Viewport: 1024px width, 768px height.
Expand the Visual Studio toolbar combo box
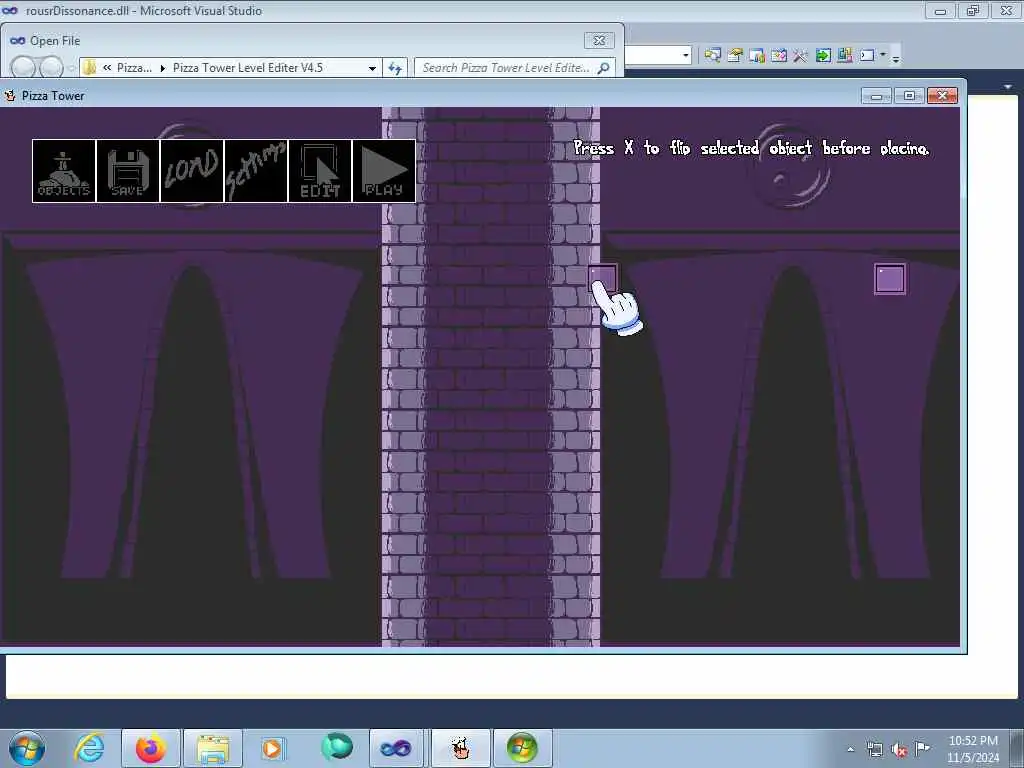tap(686, 55)
